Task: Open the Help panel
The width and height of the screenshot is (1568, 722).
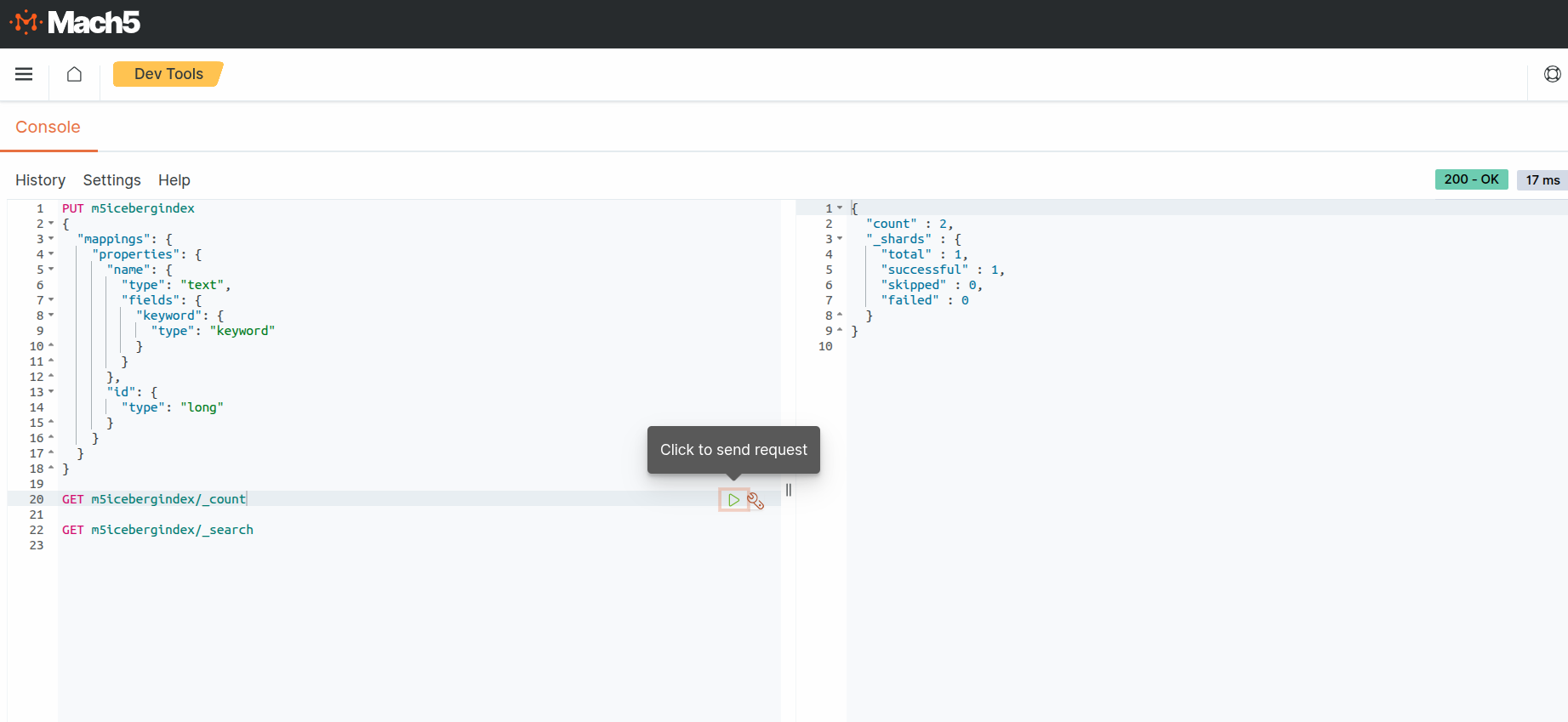Action: (x=174, y=180)
